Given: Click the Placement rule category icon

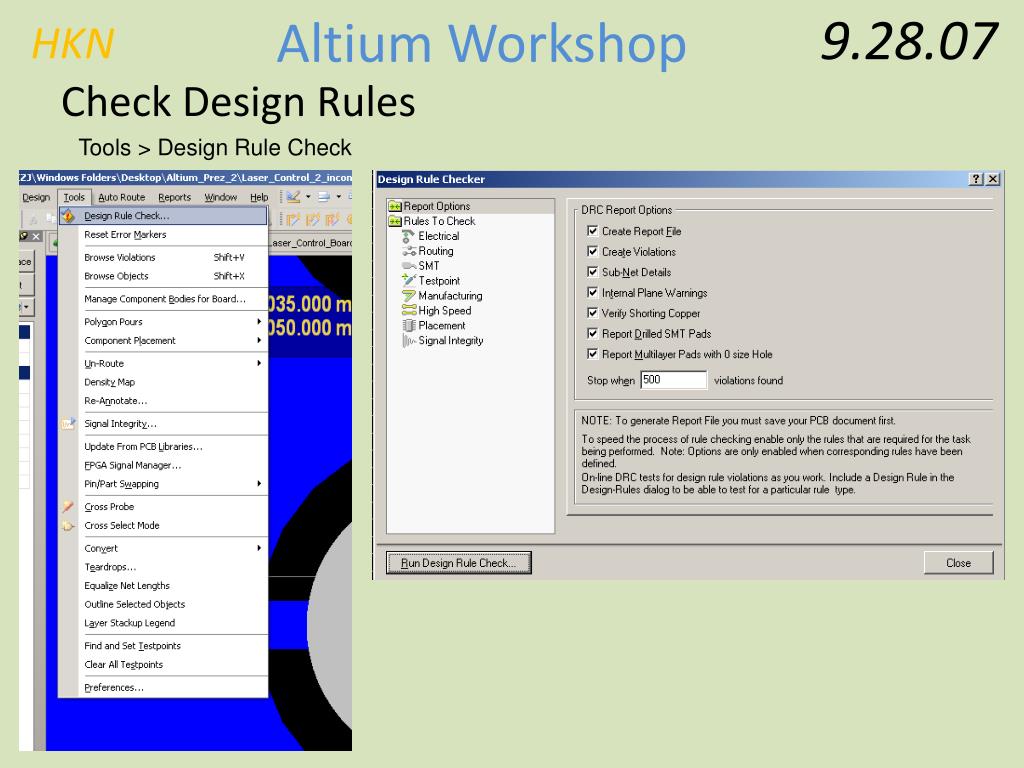Looking at the screenshot, I should click(x=409, y=326).
